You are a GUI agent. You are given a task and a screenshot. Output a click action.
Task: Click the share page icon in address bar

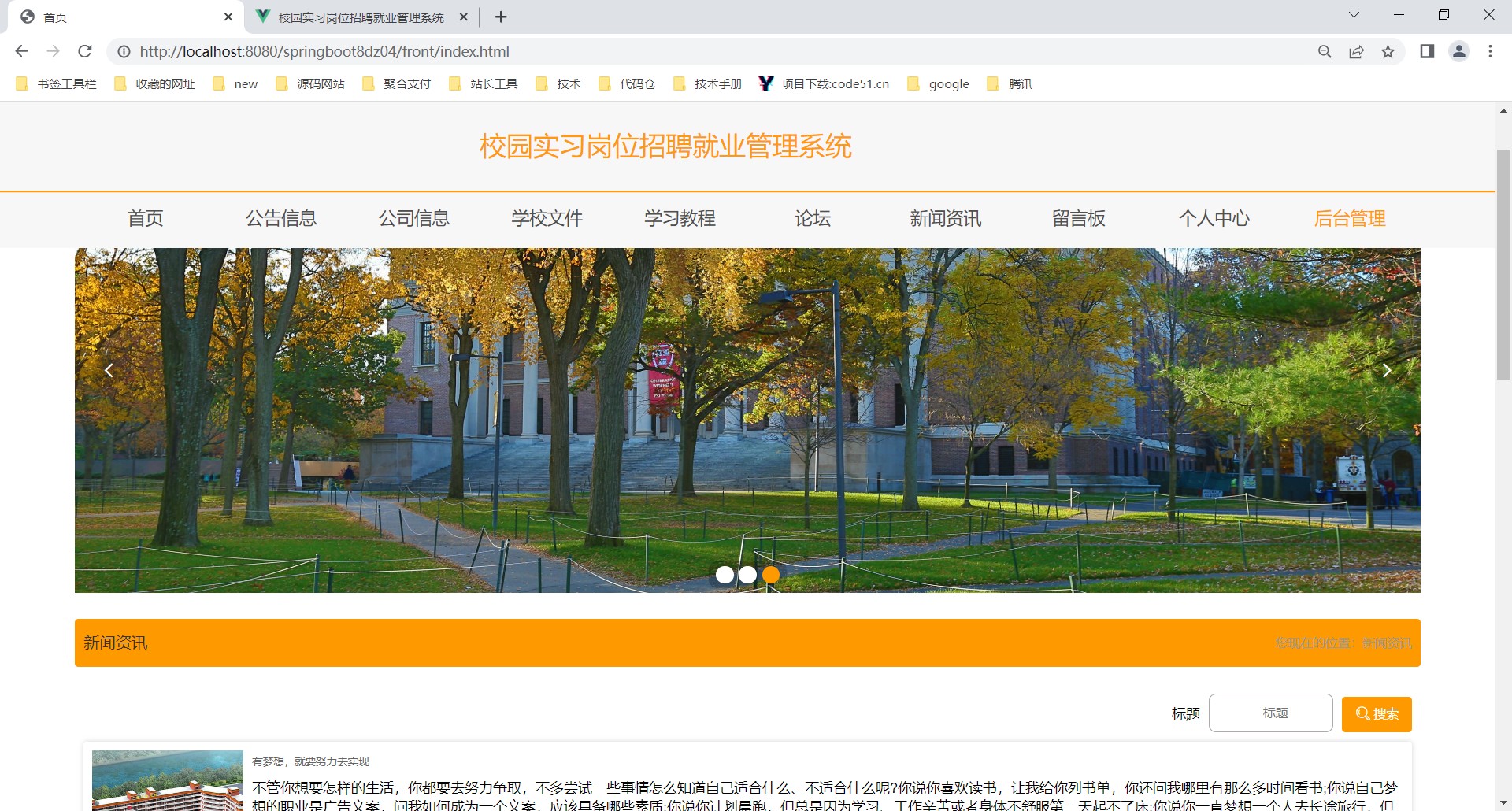pyautogui.click(x=1356, y=51)
